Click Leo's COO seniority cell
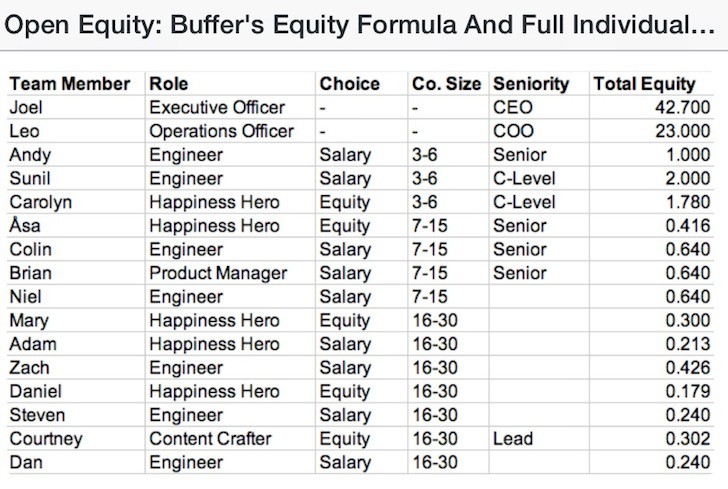728x489 pixels. coord(513,131)
